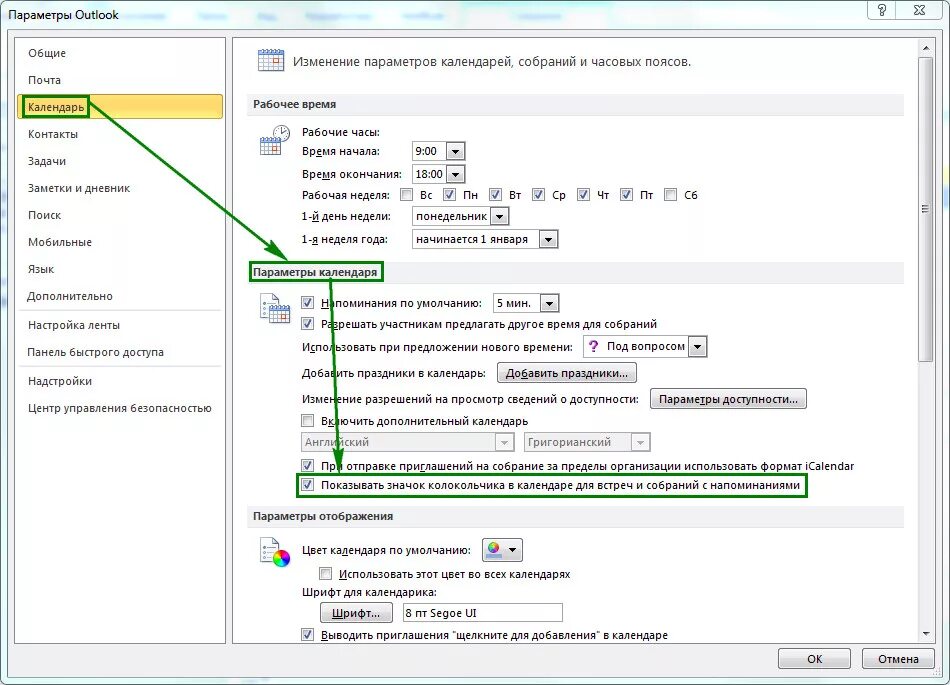Uncheck Monday (Пн) work day
950x685 pixels.
pos(449,194)
